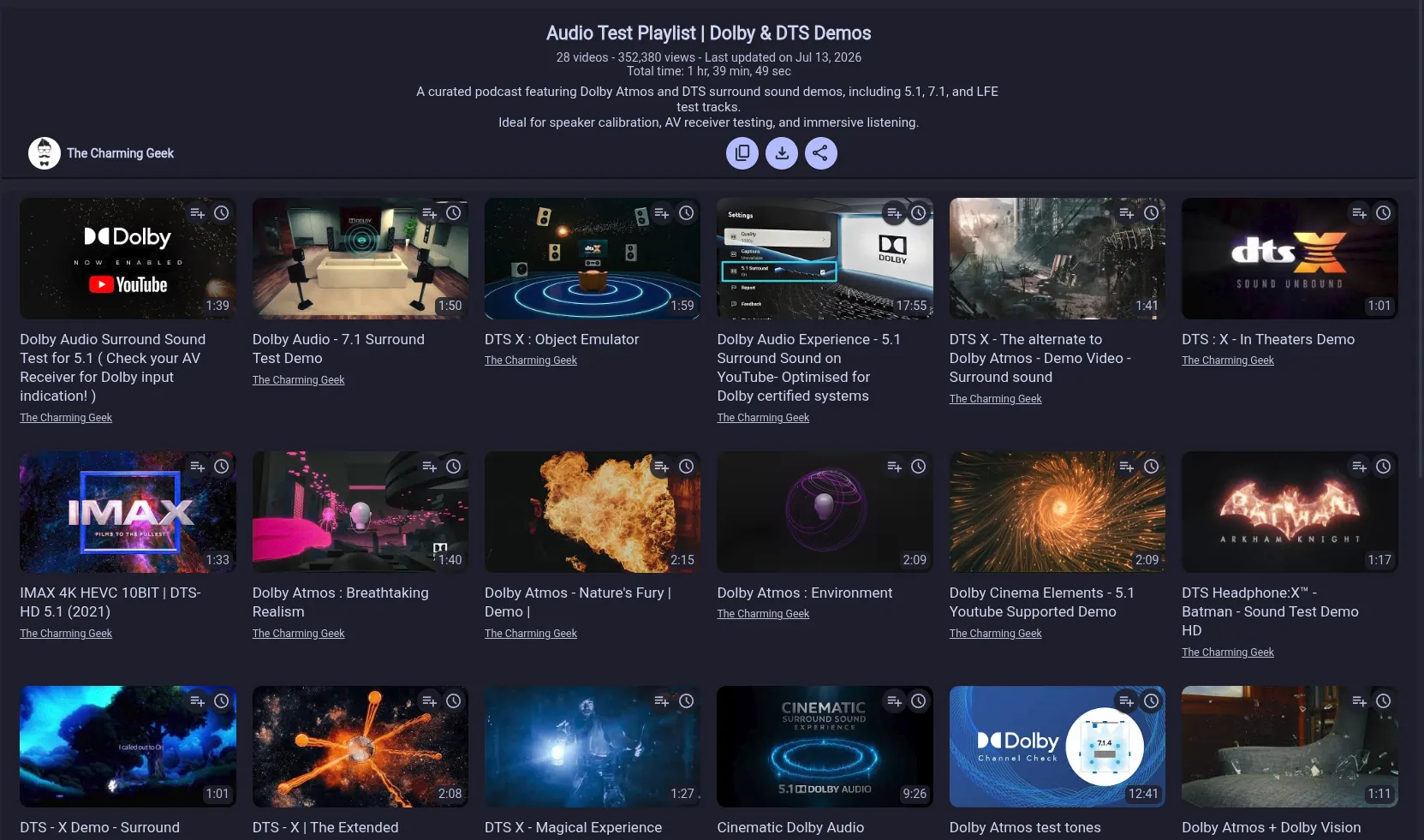Viewport: 1424px width, 840px height.
Task: Watch later DTS Headphone:X Batman demo
Action: 1384,467
